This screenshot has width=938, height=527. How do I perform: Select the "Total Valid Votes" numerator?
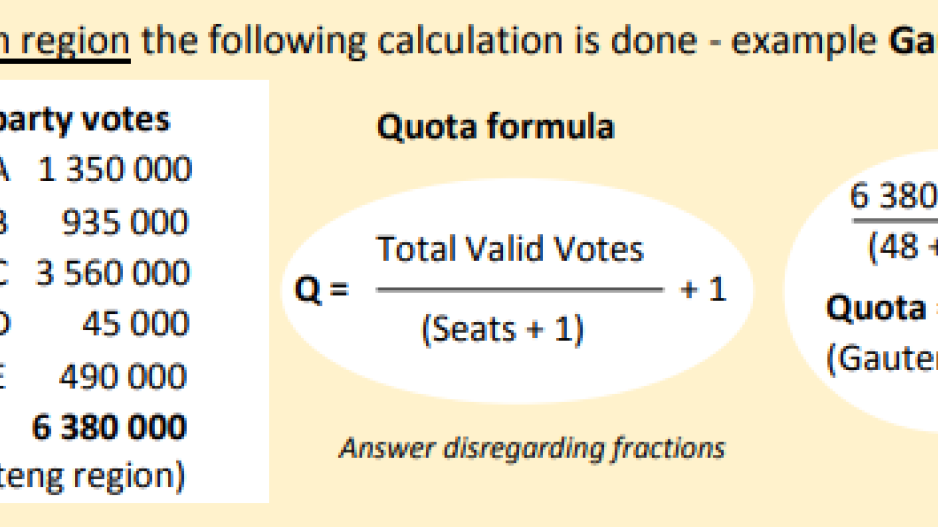(x=510, y=249)
